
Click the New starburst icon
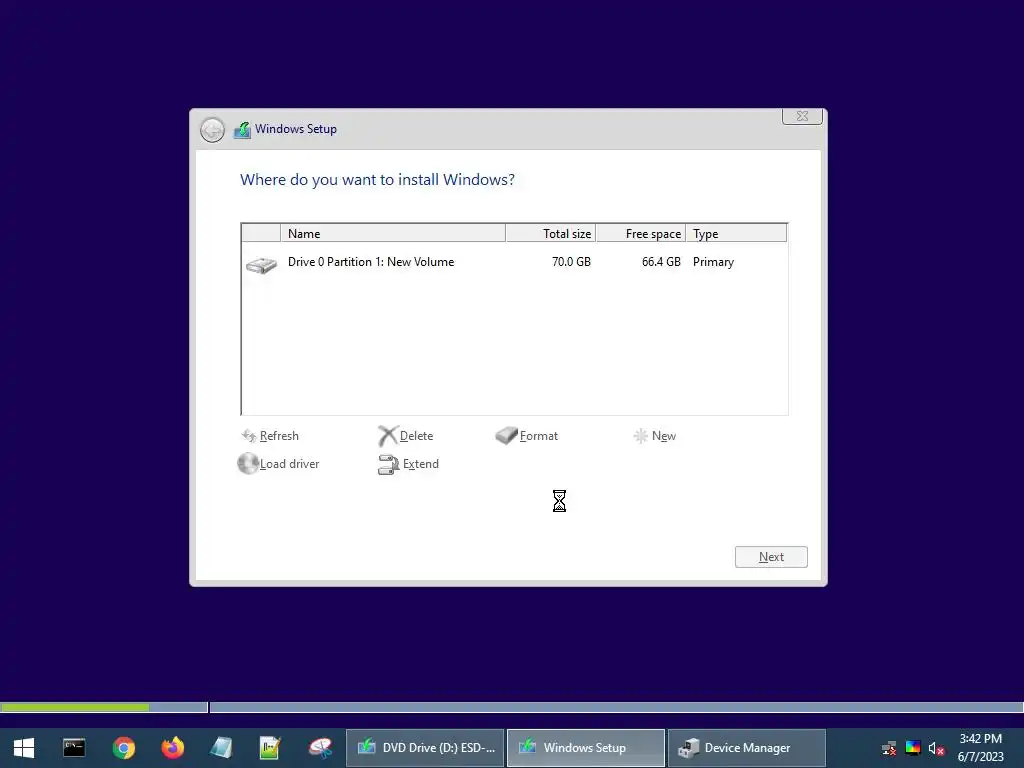click(641, 436)
